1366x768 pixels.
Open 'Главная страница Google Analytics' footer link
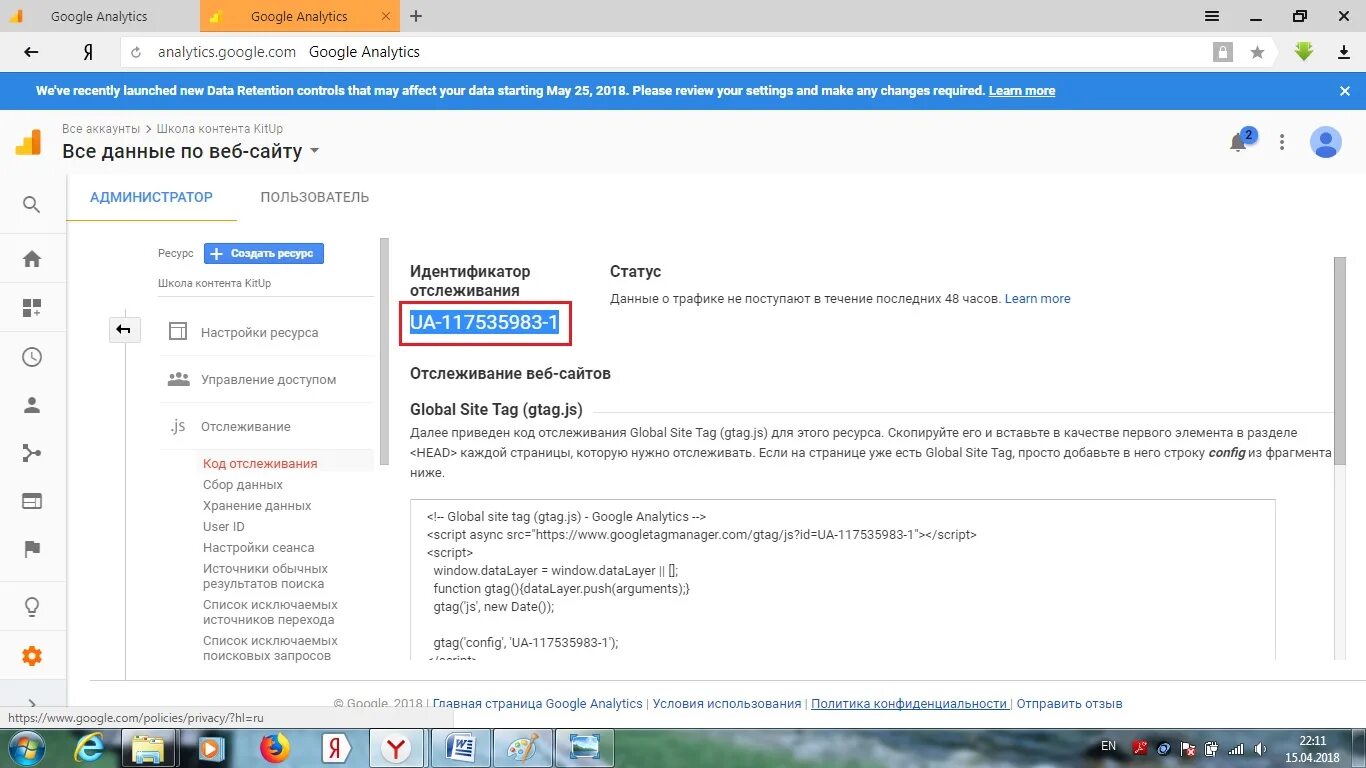point(538,703)
